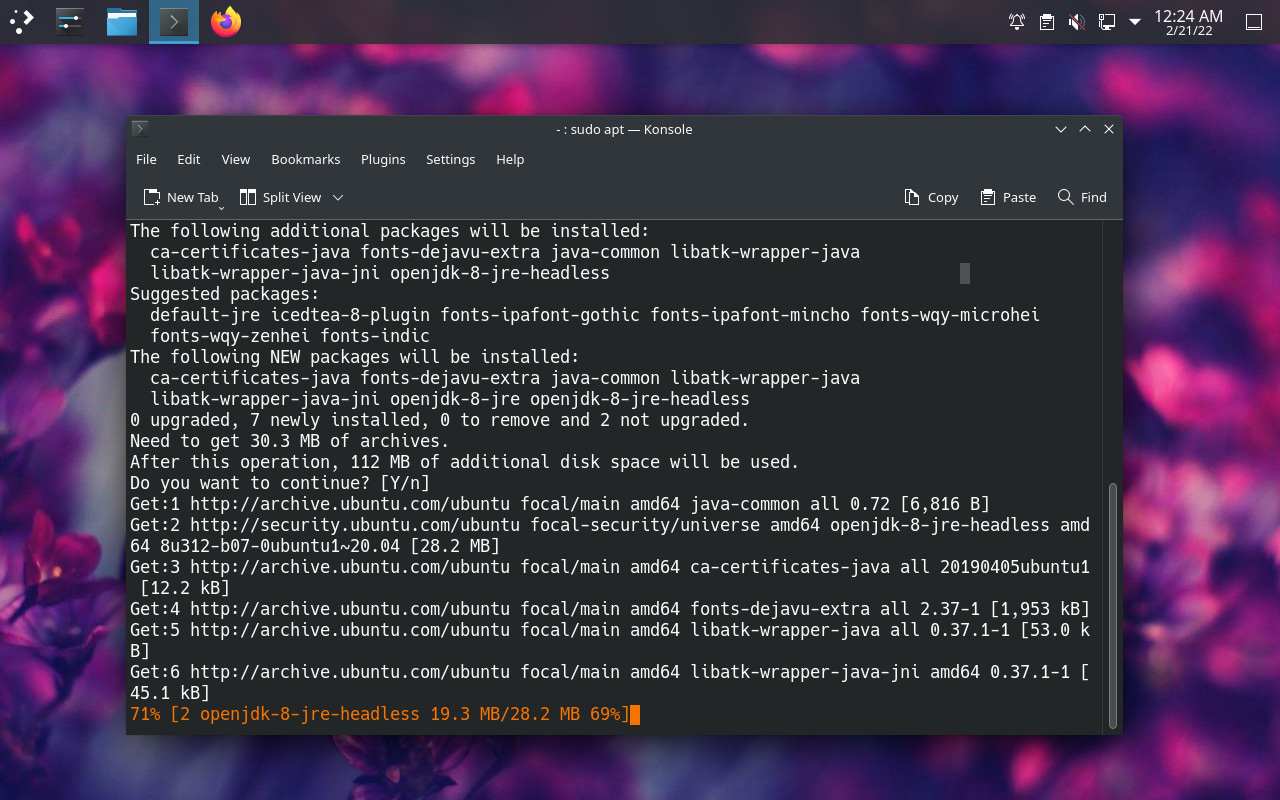Viewport: 1280px width, 800px height.
Task: Mute audio via the volume tray icon
Action: pyautogui.click(x=1076, y=21)
